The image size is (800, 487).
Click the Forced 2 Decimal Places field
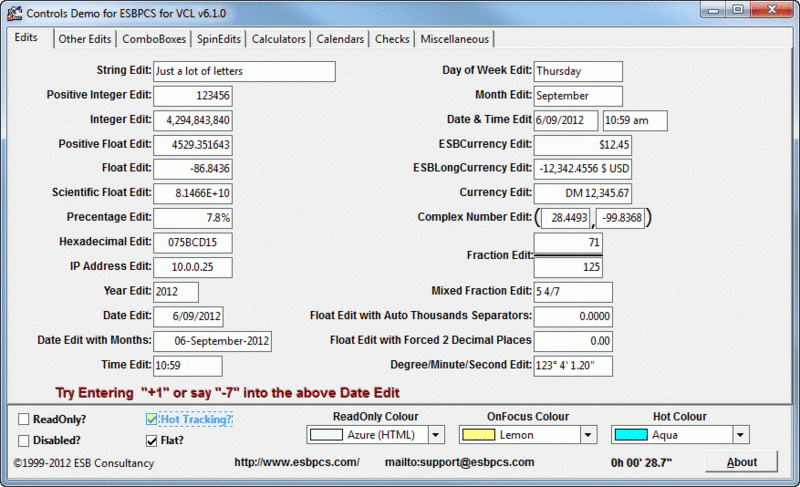573,341
